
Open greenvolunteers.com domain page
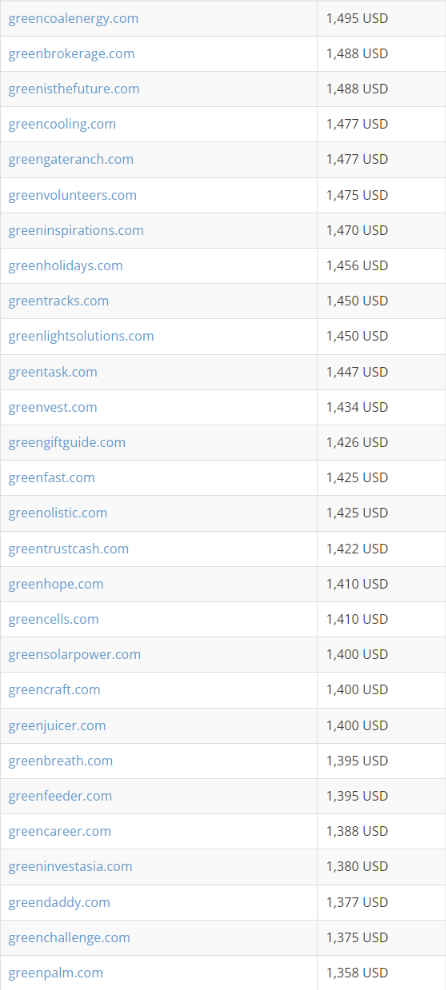(73, 195)
